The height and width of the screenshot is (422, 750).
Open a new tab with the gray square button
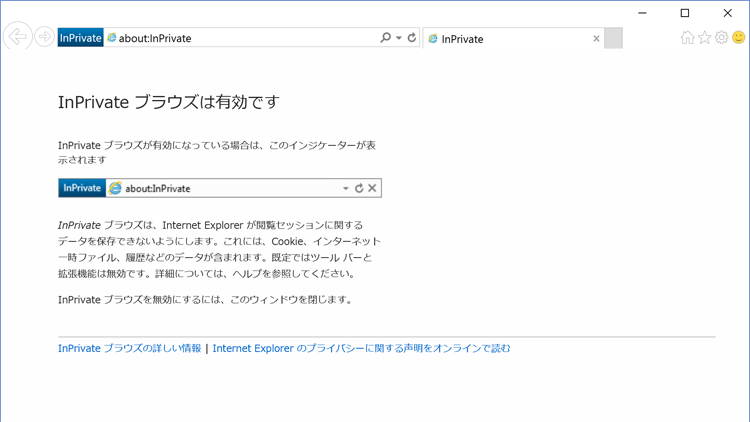[x=613, y=38]
